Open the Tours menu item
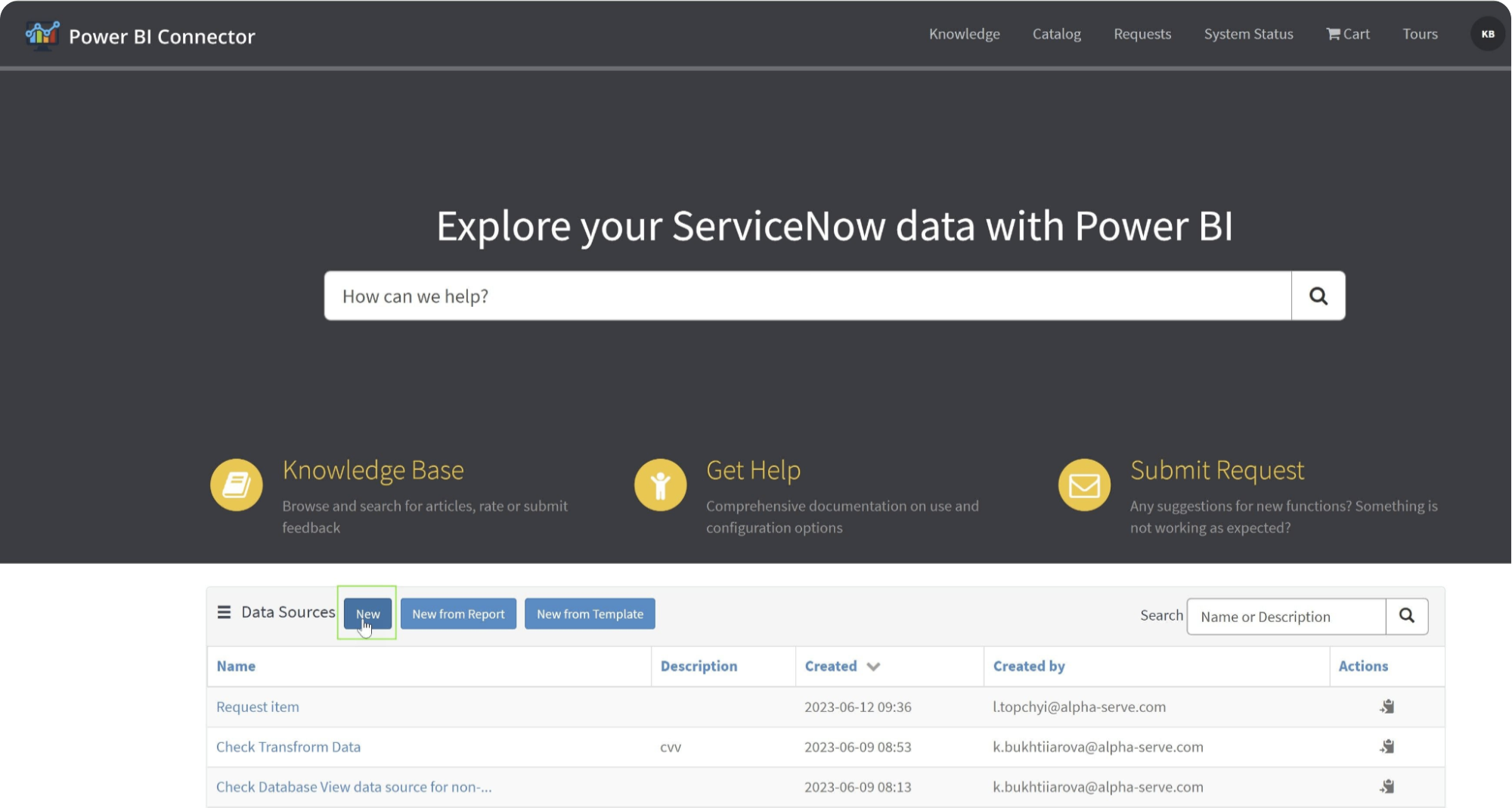Viewport: 1512px width, 808px height. click(x=1420, y=34)
